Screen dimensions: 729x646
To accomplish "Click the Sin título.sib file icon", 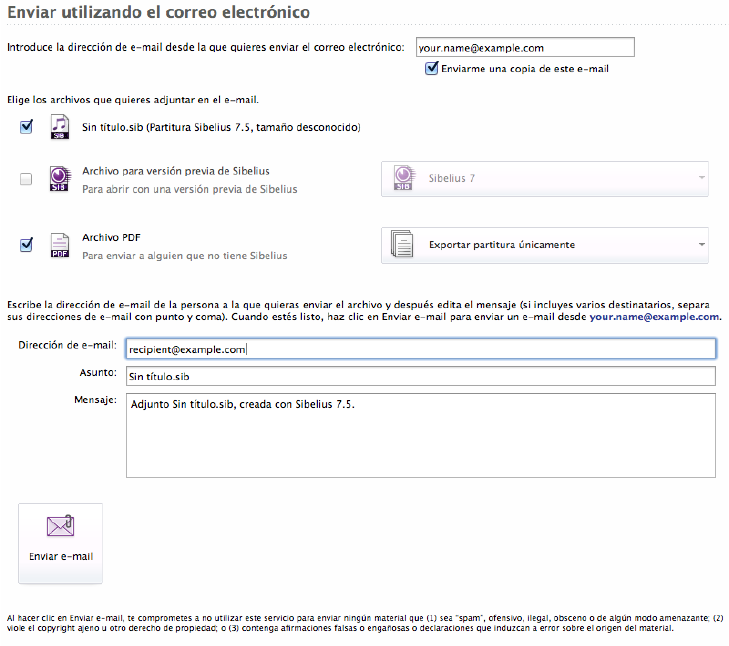I will pos(59,127).
